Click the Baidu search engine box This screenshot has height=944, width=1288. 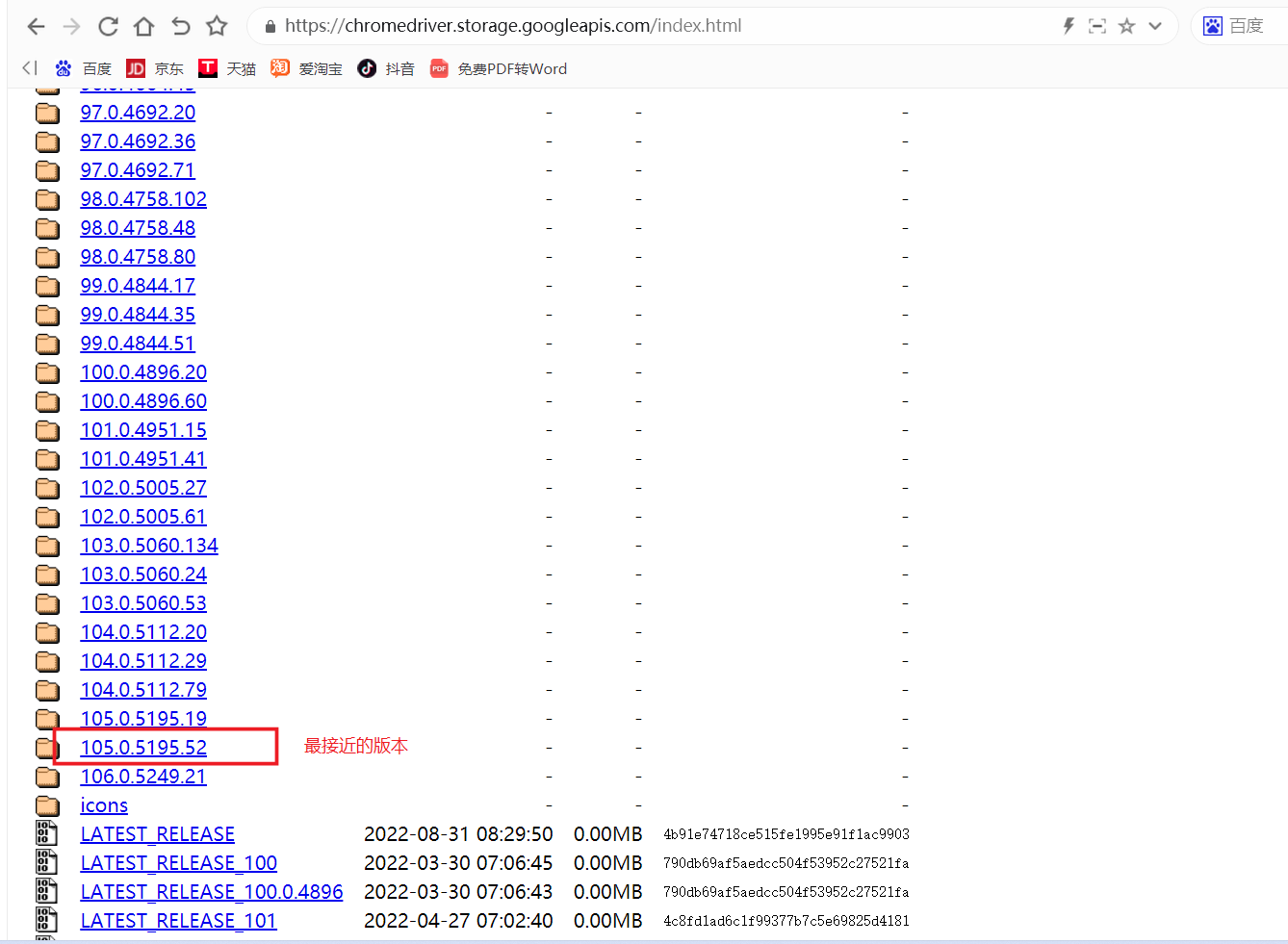(x=1239, y=26)
